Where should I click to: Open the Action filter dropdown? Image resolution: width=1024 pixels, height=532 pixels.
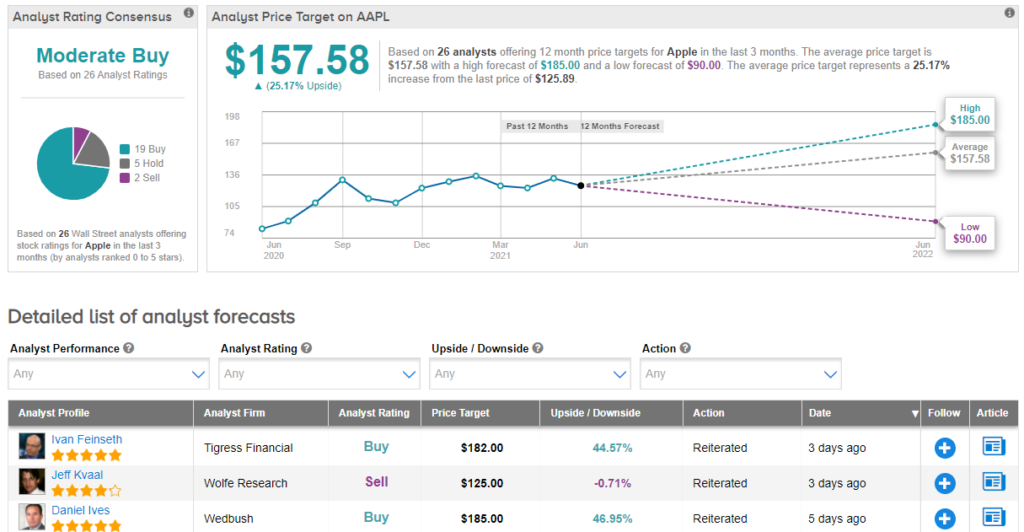740,374
